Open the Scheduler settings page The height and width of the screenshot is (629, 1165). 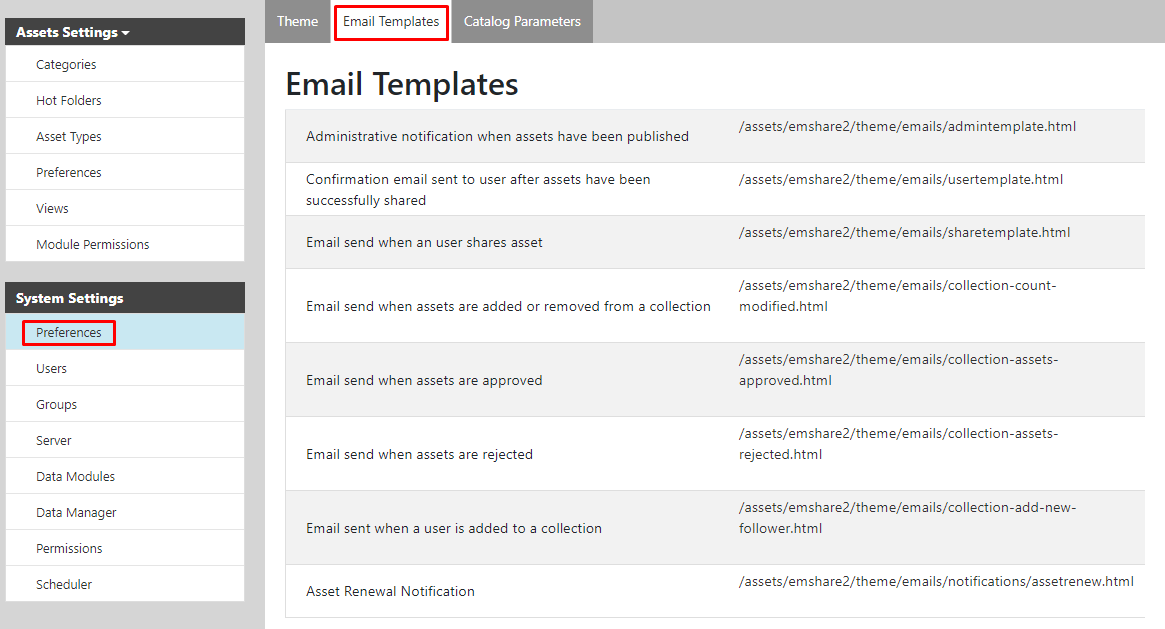[66, 584]
